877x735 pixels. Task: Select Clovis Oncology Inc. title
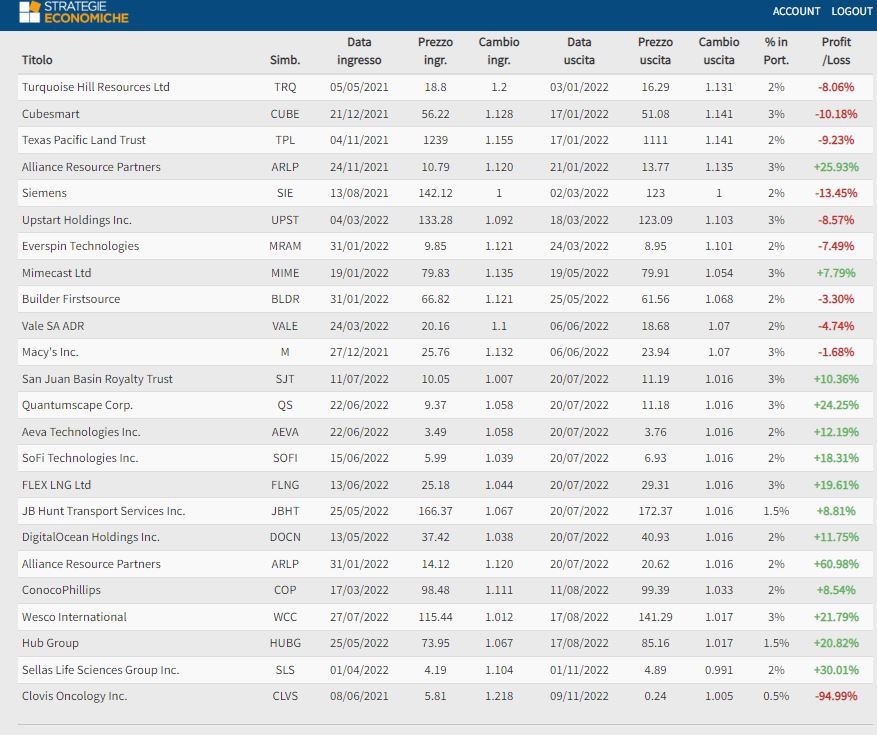tap(74, 696)
